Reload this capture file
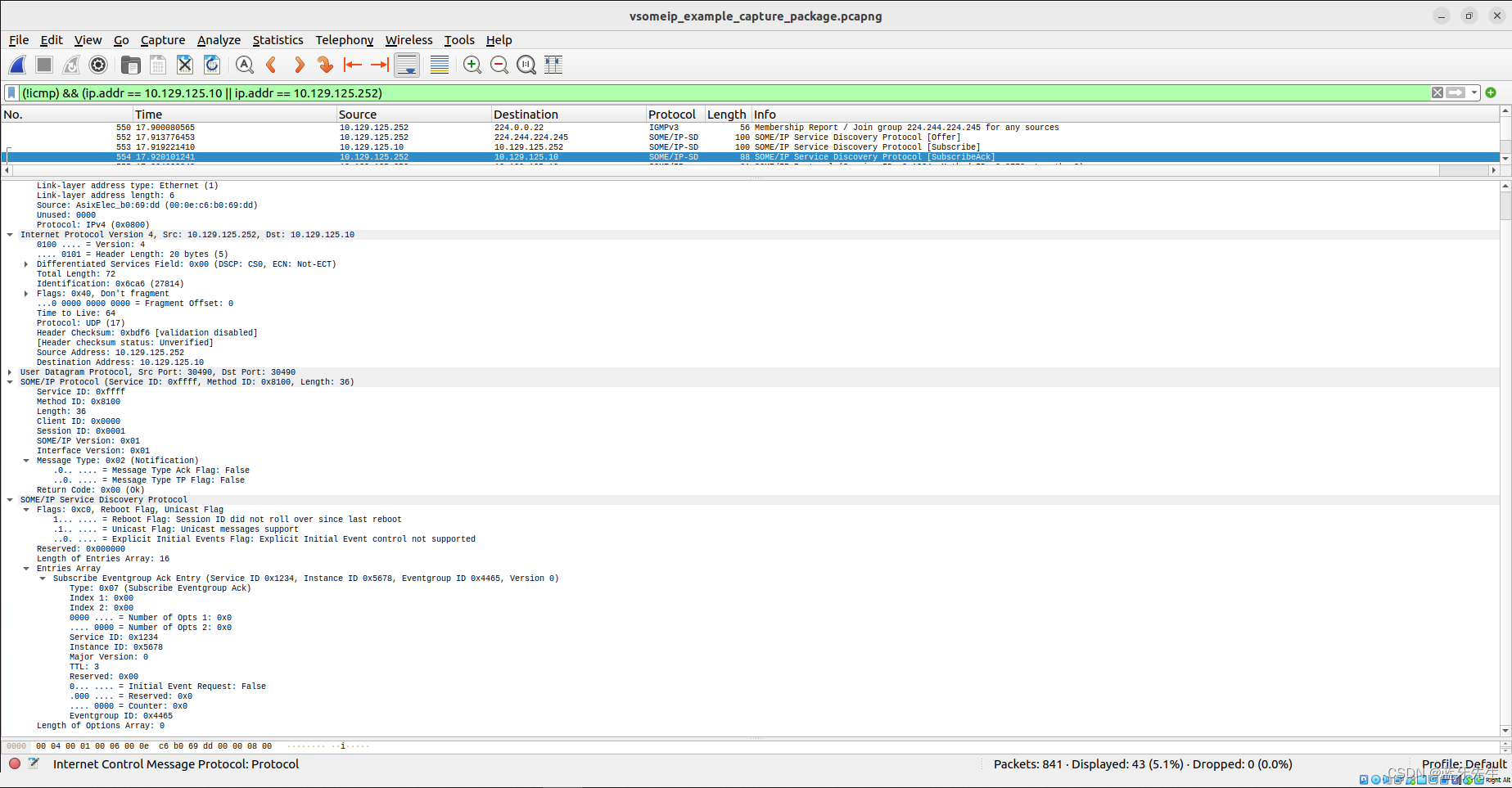 211,65
